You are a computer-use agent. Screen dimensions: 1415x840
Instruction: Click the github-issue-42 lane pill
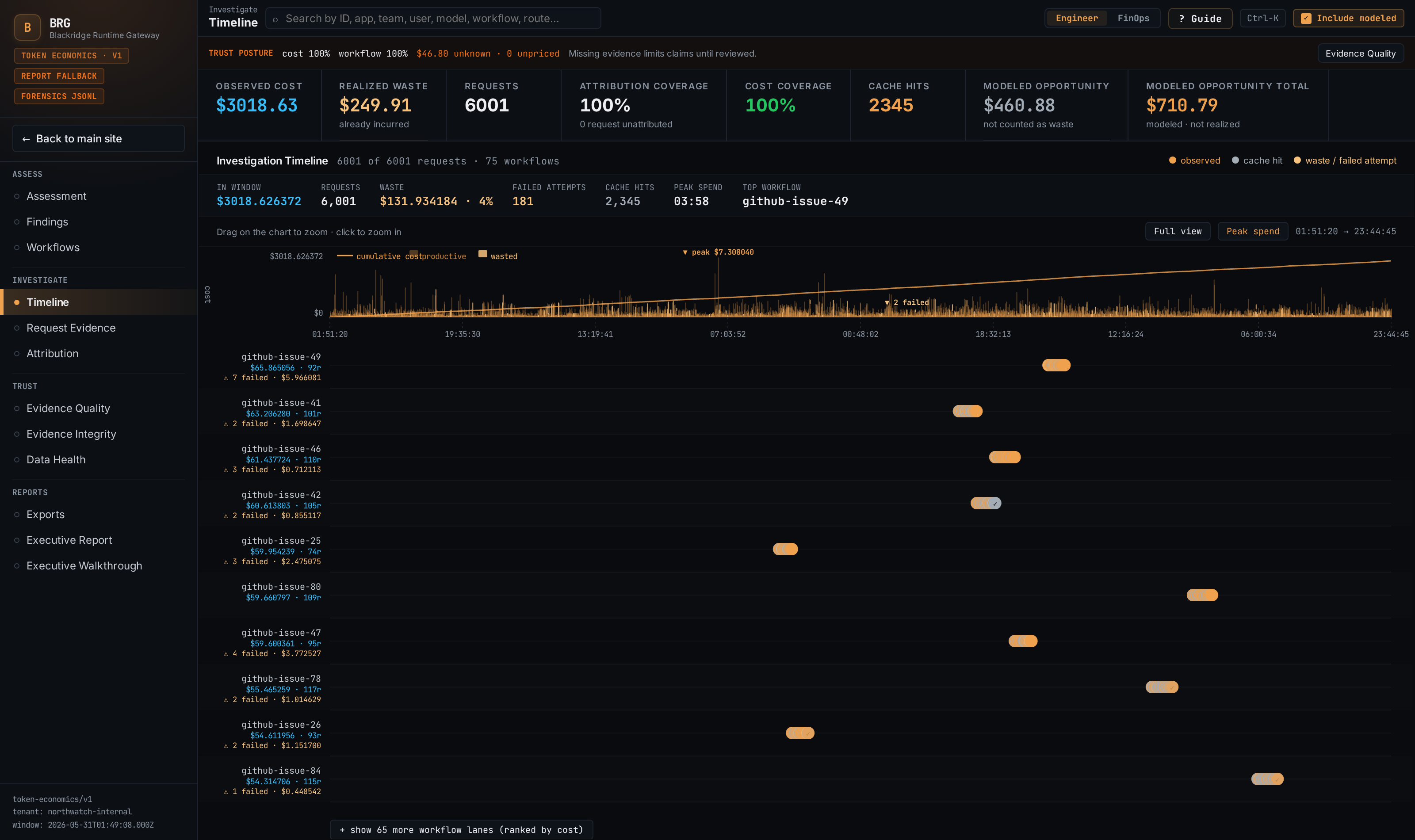click(986, 503)
